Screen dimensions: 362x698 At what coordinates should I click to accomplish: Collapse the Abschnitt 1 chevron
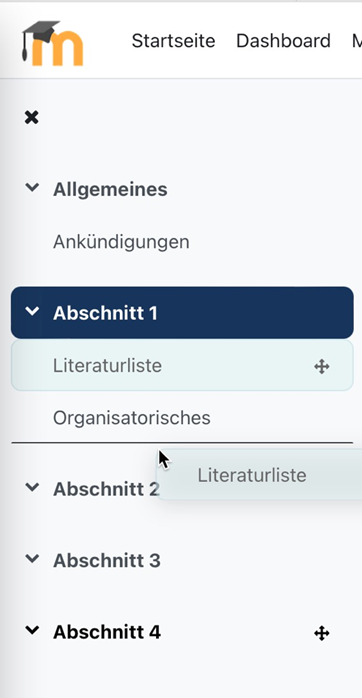[x=32, y=312]
